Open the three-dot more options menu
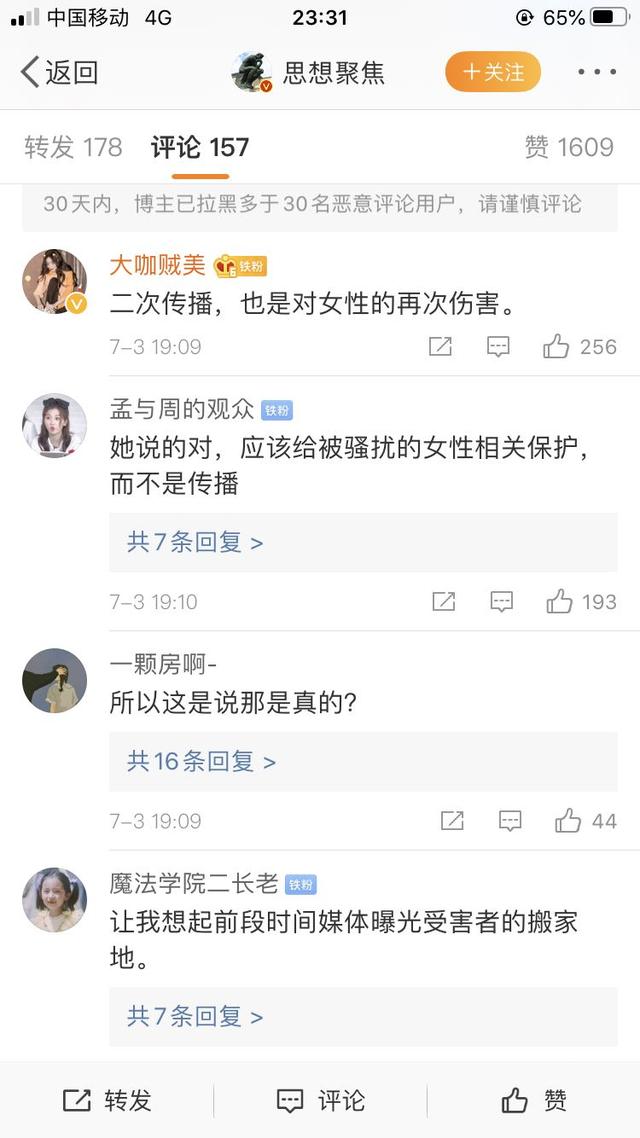The height and width of the screenshot is (1138, 640). pyautogui.click(x=597, y=72)
